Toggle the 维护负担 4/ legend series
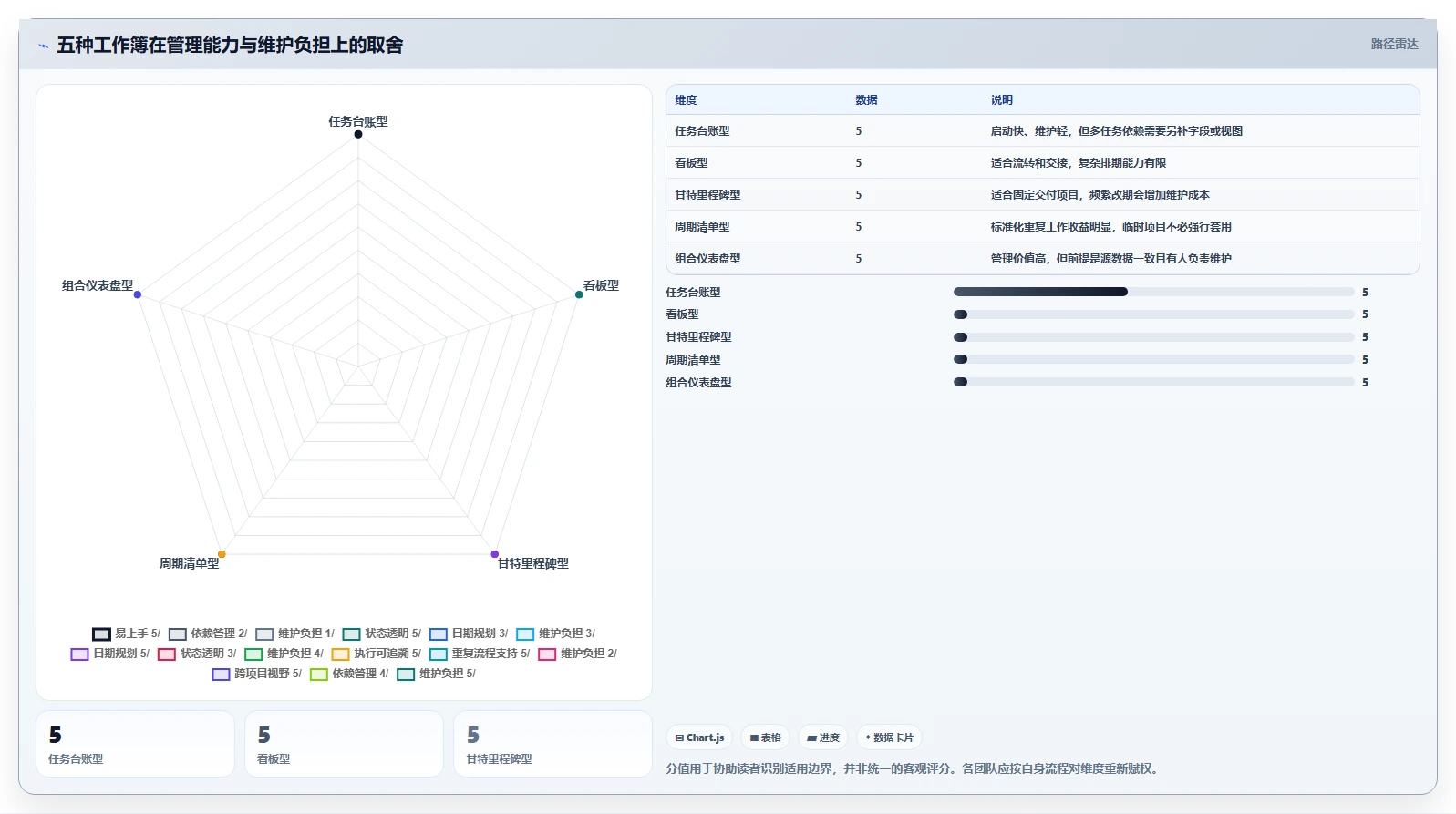This screenshot has height=814, width=1456. tap(284, 654)
